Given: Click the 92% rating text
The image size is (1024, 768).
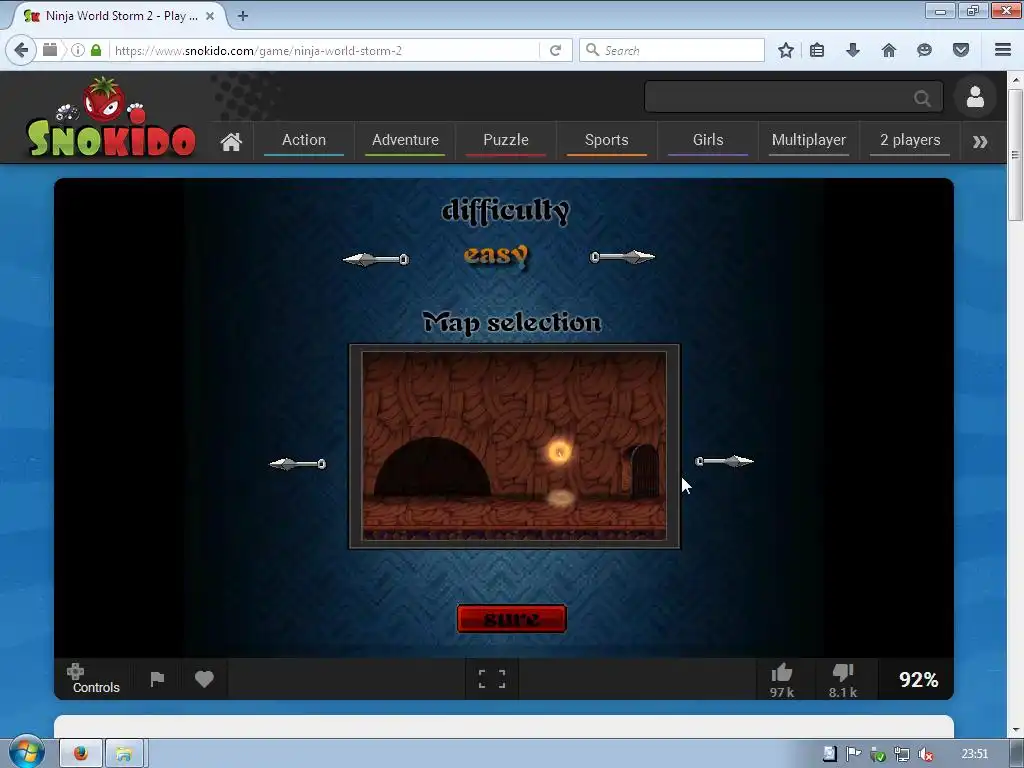Looking at the screenshot, I should tap(918, 680).
